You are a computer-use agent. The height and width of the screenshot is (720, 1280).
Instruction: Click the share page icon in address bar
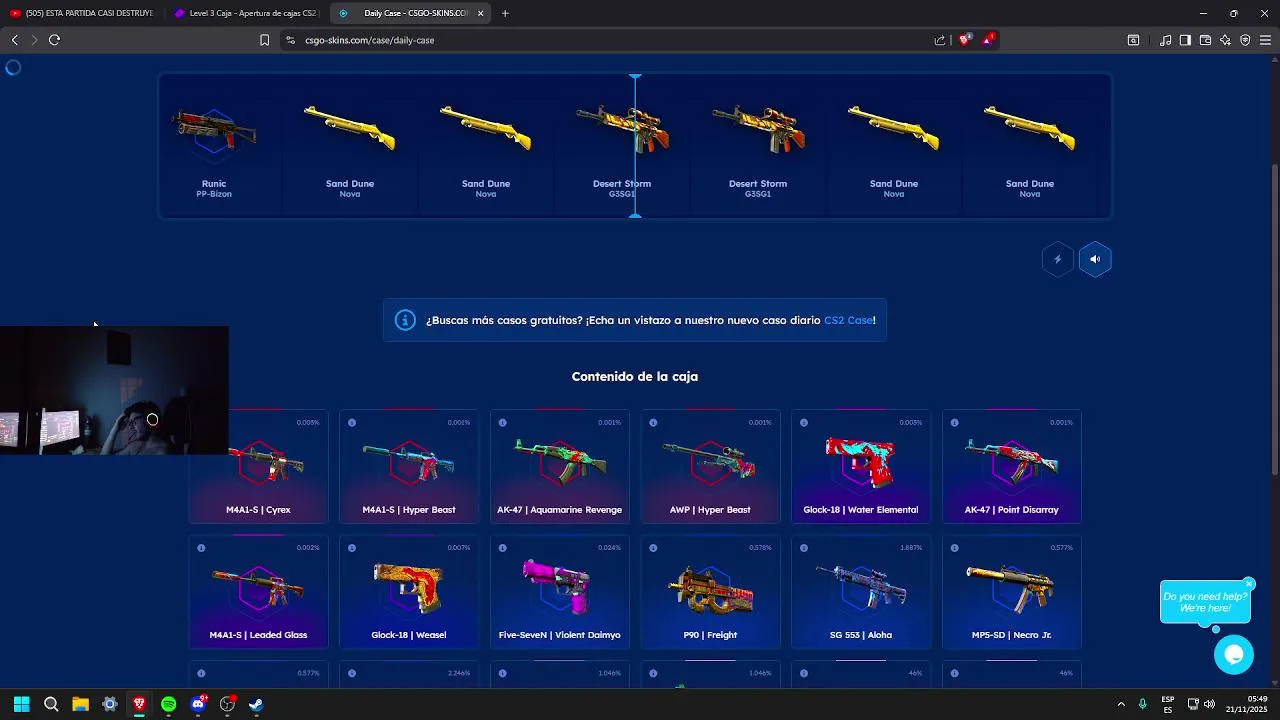[x=940, y=40]
